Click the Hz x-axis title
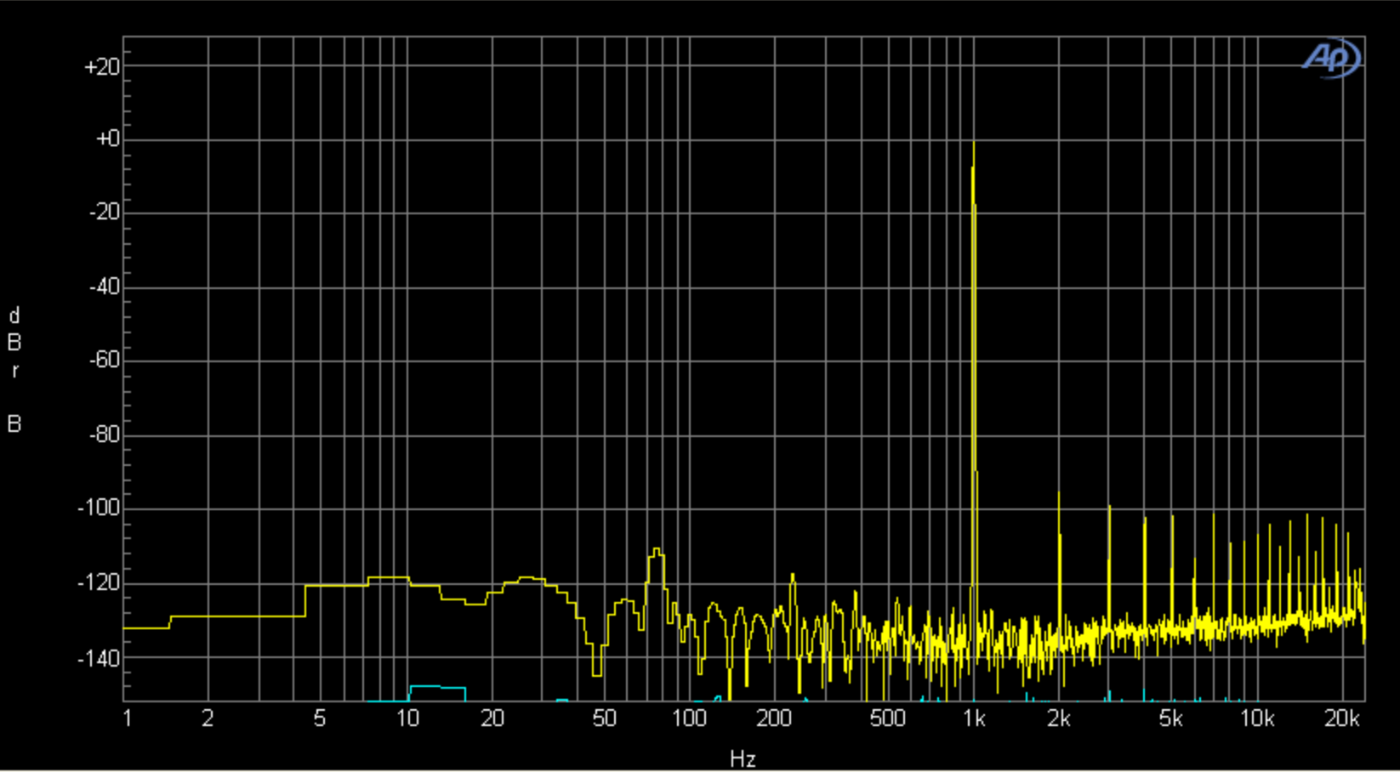Screen dimensions: 1400x772 click(x=742, y=759)
